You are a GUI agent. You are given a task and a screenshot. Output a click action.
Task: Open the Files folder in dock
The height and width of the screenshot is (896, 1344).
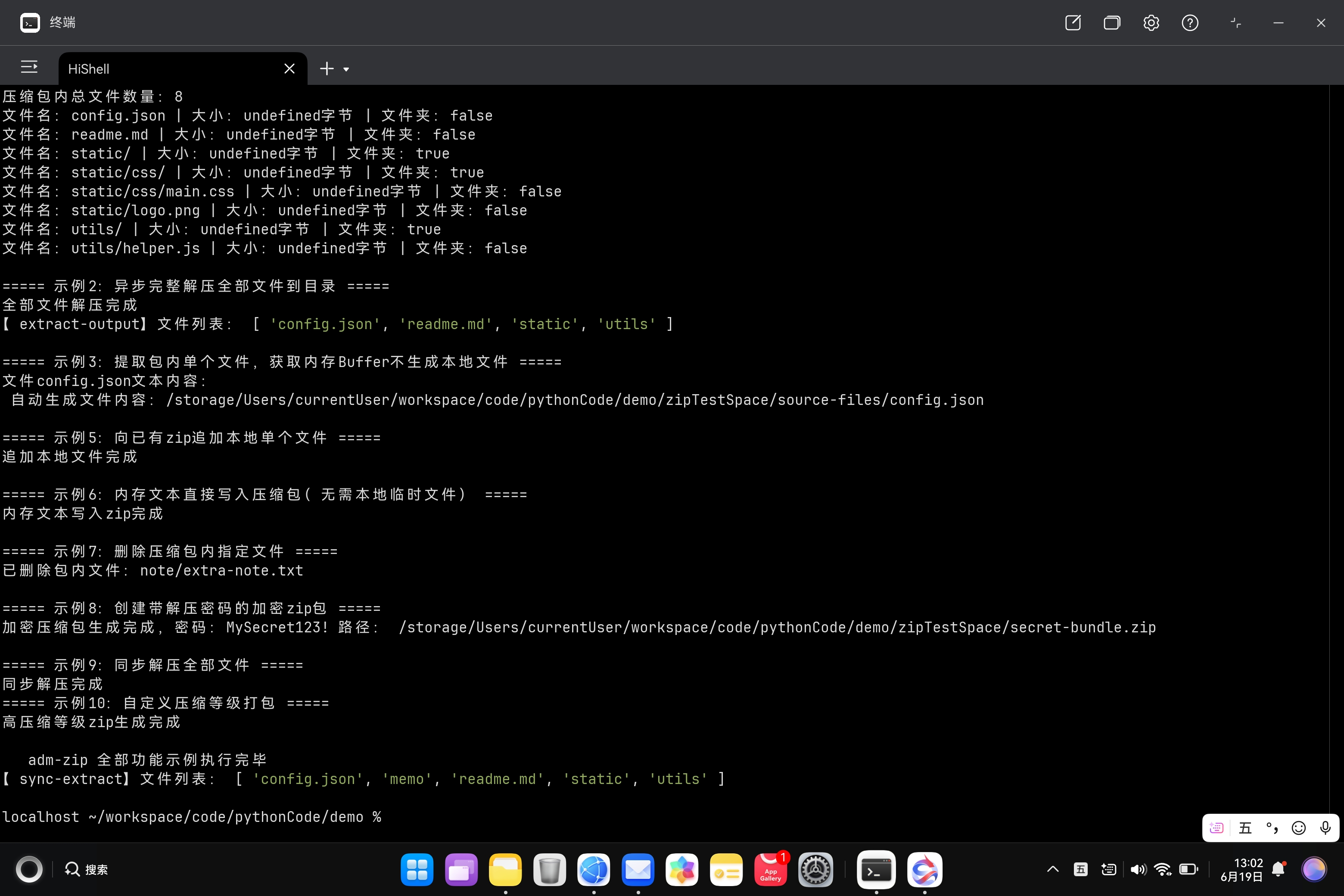(x=505, y=870)
